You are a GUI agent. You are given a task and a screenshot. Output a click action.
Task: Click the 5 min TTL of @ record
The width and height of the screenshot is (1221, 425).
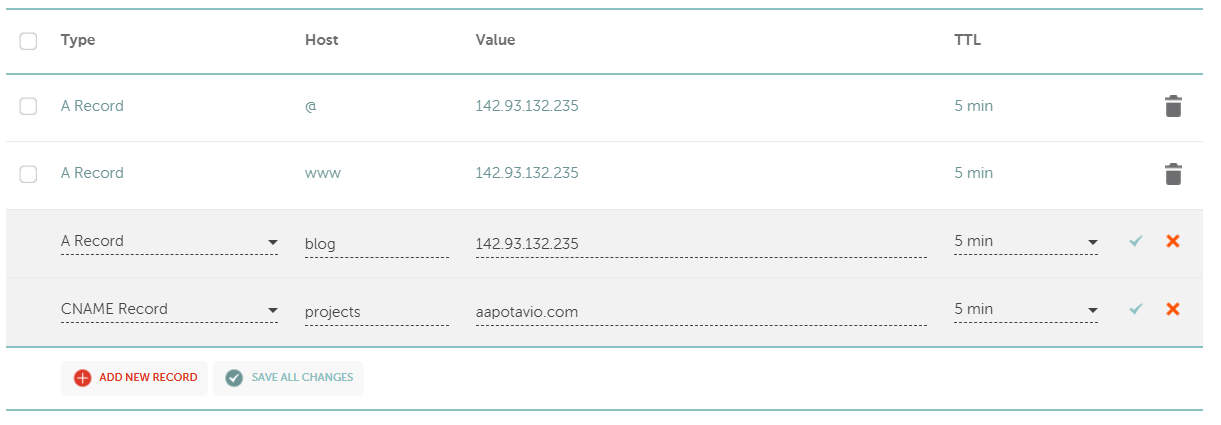point(973,106)
